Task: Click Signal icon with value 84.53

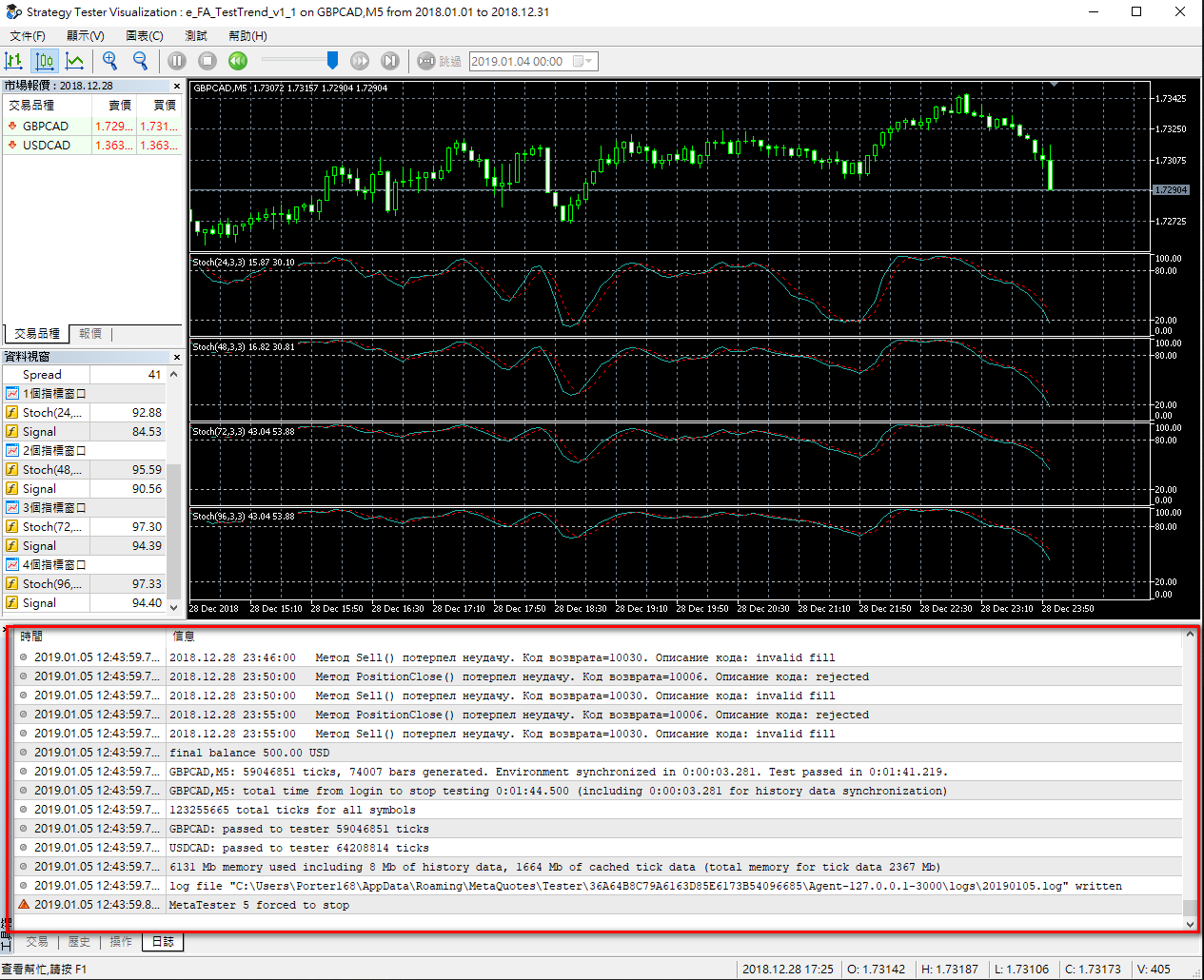Action: pos(12,431)
